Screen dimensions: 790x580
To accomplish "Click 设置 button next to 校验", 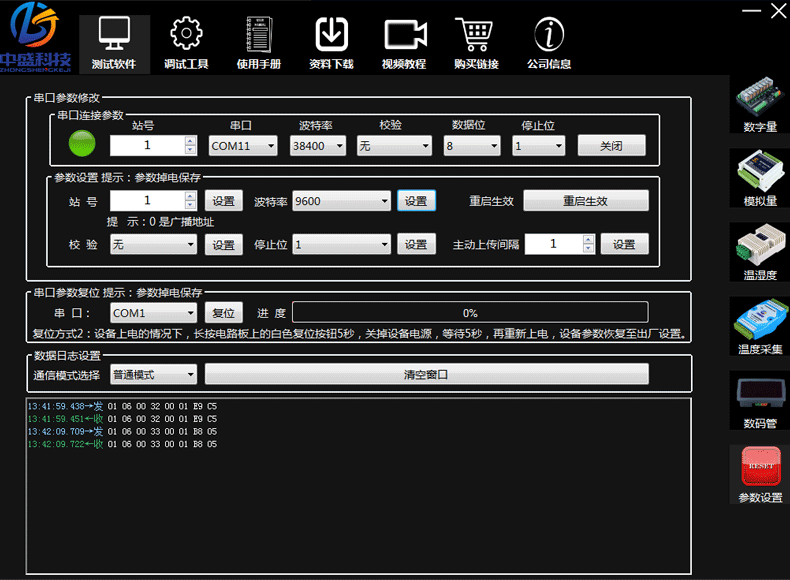I will pyautogui.click(x=224, y=245).
